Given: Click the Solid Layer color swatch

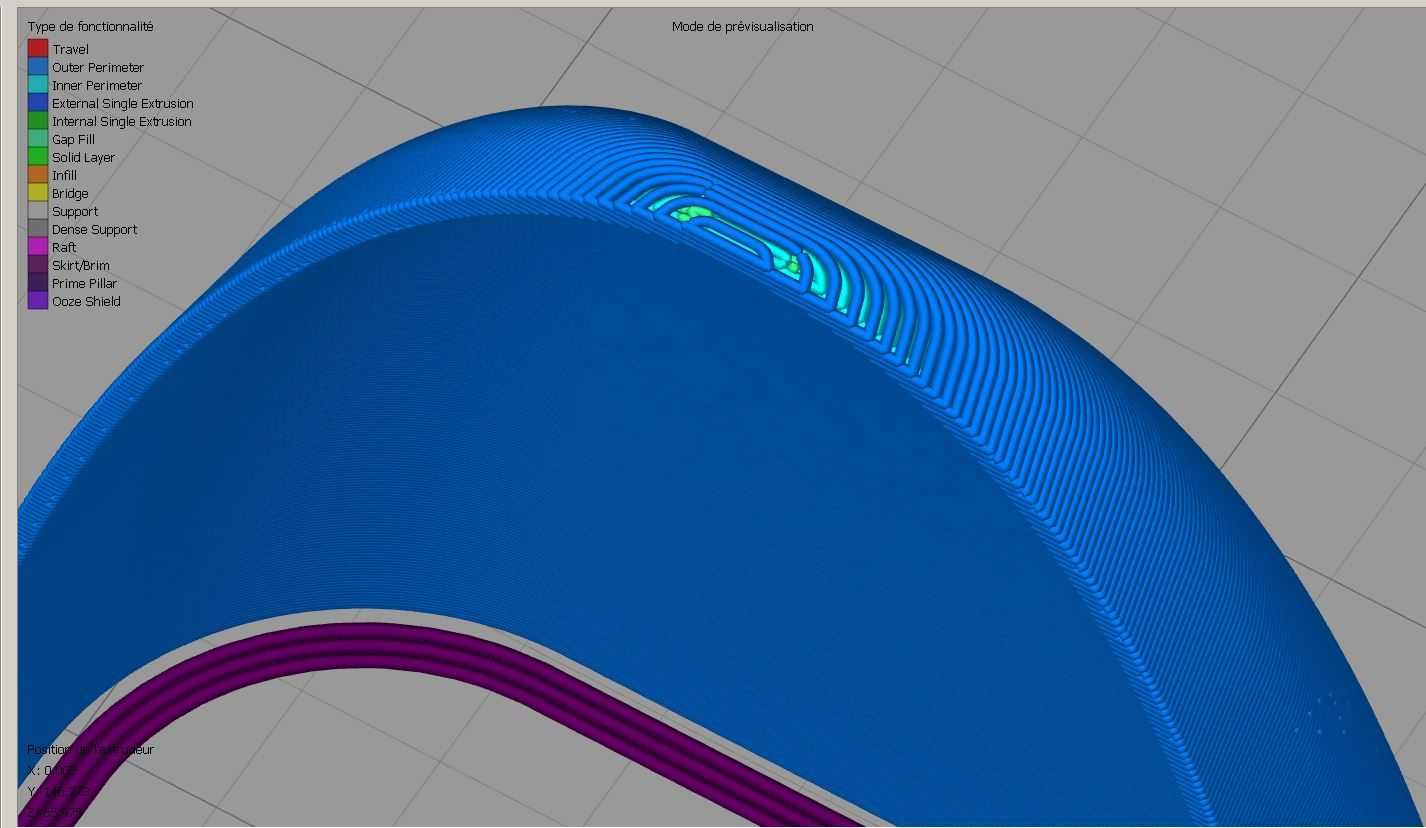Looking at the screenshot, I should coord(38,156).
